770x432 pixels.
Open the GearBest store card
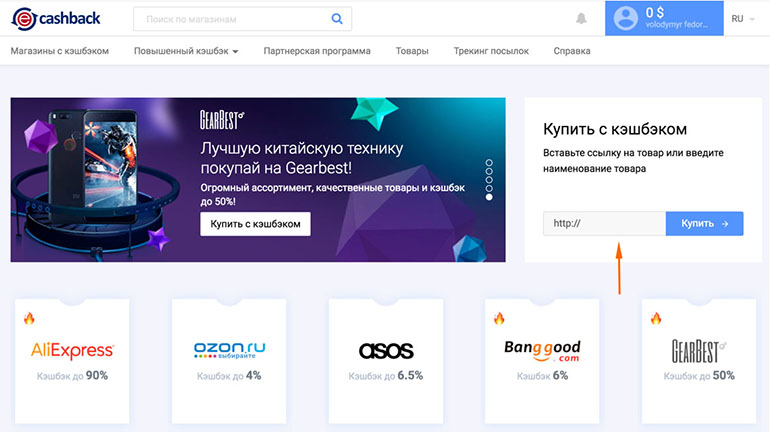click(699, 361)
